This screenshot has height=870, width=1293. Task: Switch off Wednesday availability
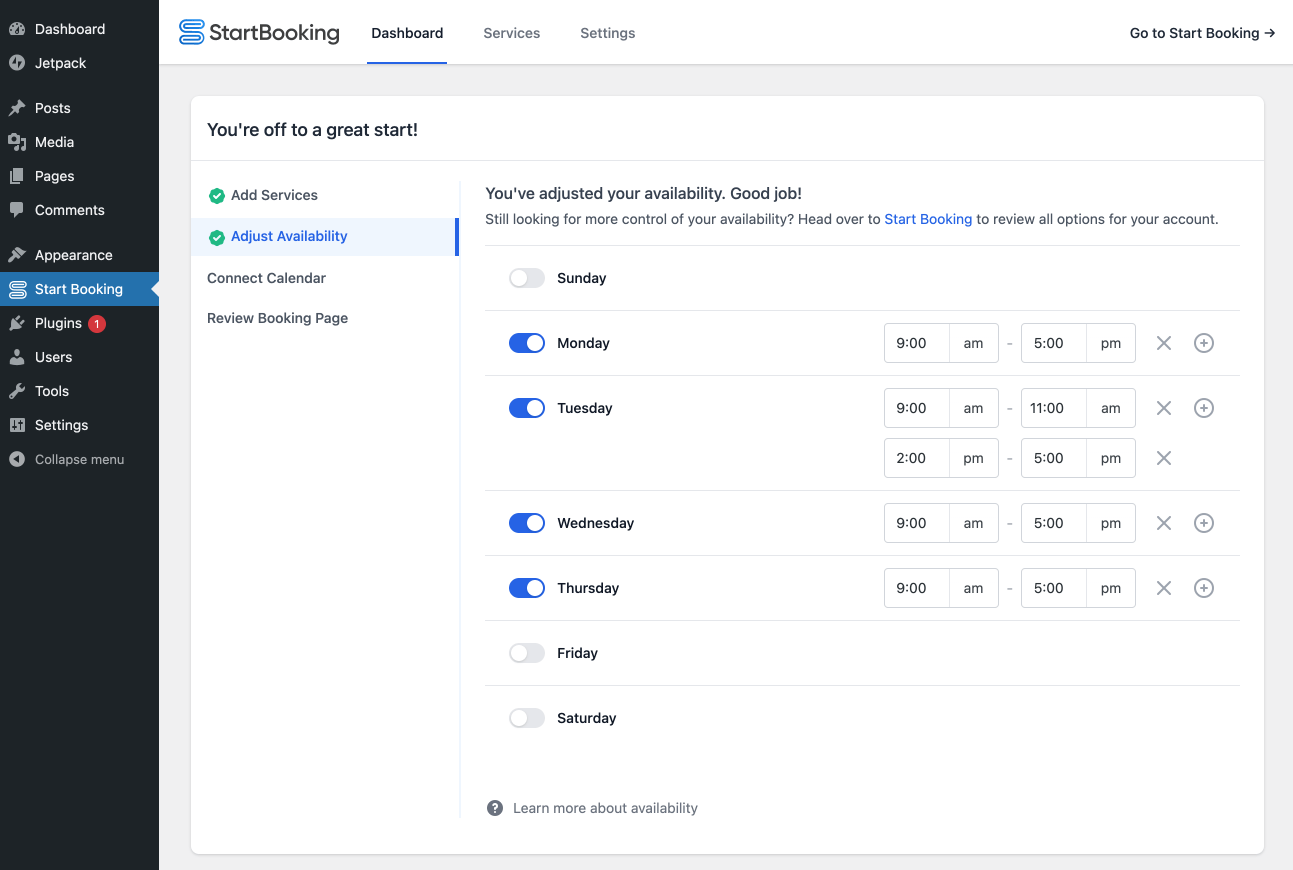(x=527, y=523)
